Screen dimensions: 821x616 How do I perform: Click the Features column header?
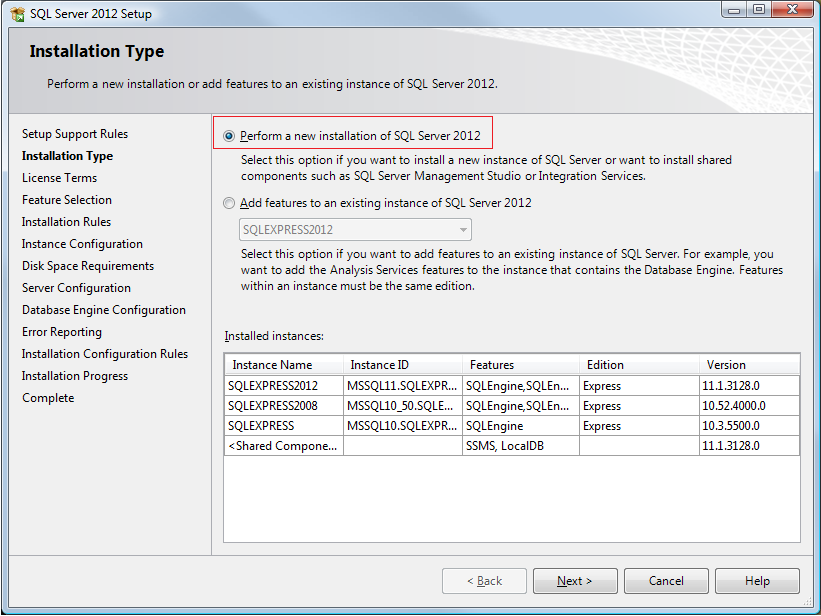click(521, 365)
